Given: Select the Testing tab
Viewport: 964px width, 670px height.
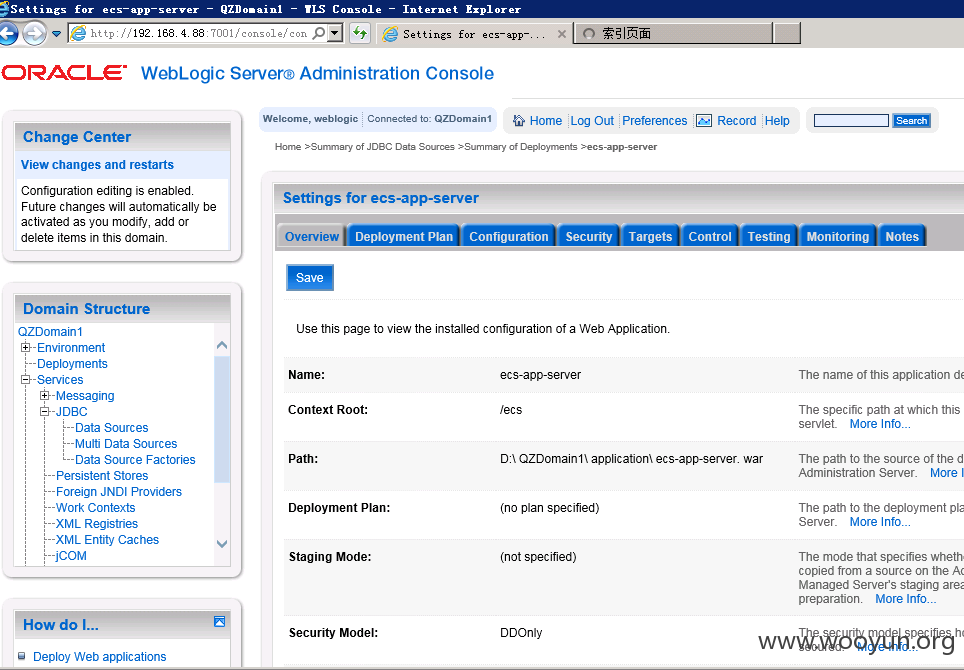Looking at the screenshot, I should 768,237.
